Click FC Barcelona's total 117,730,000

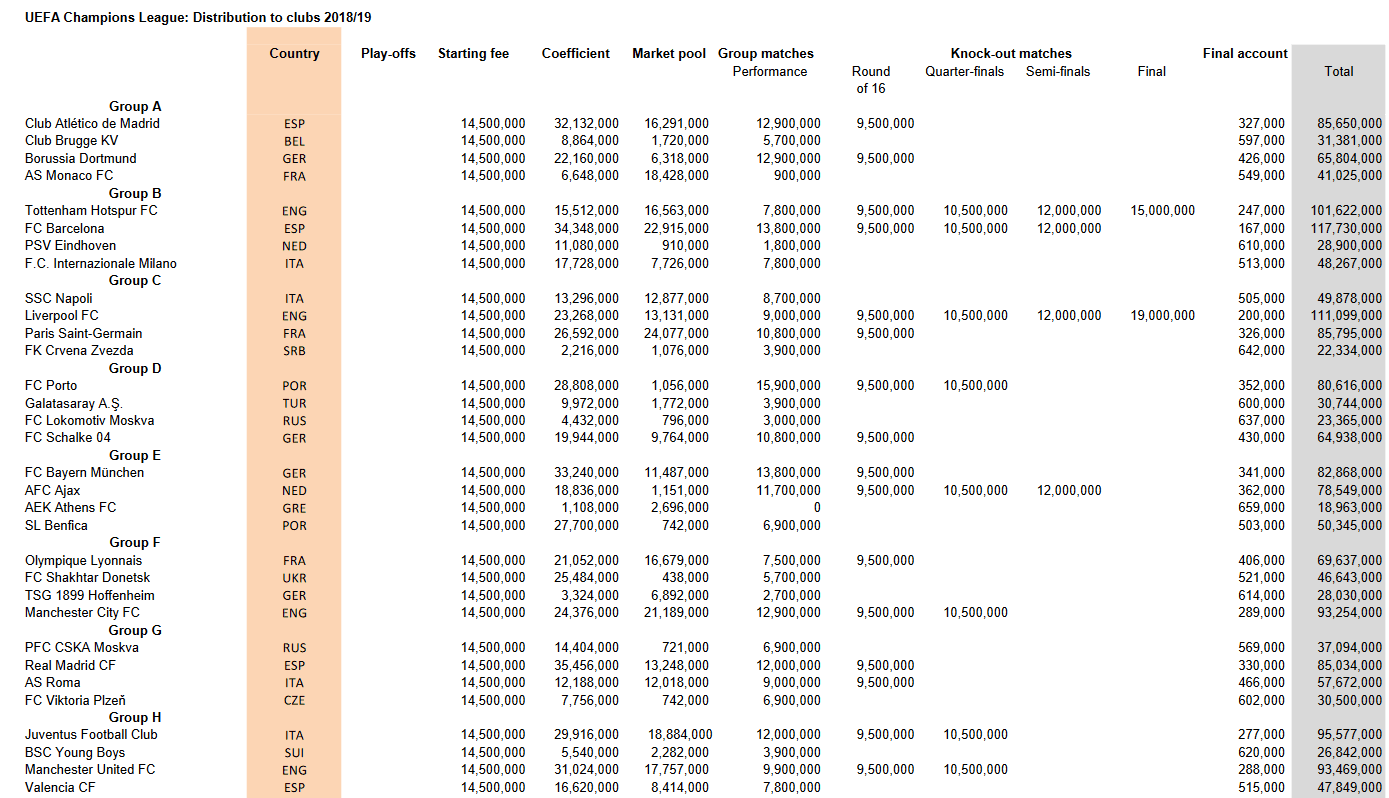pyautogui.click(x=1346, y=228)
